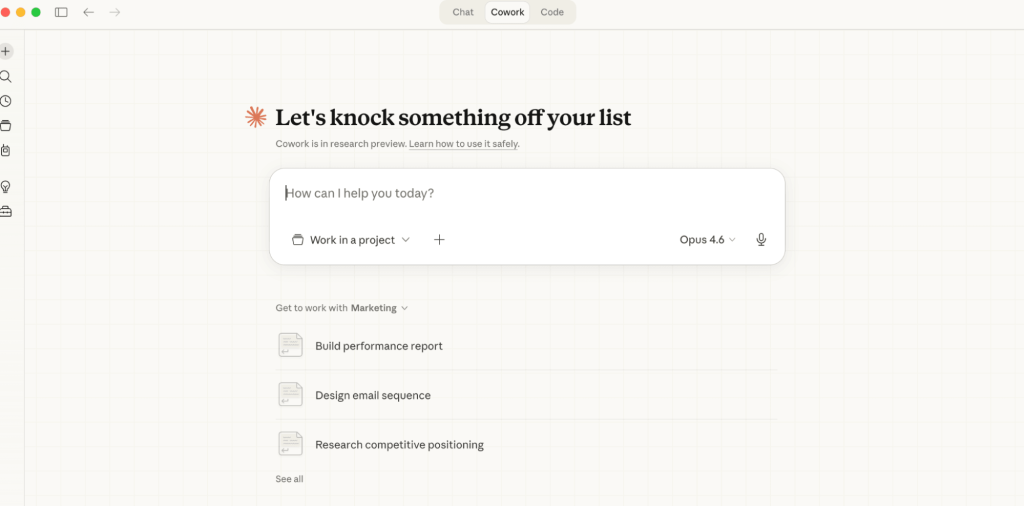Image resolution: width=1024 pixels, height=506 pixels.
Task: Add attachment with plus icon in prompt box
Action: click(x=440, y=240)
